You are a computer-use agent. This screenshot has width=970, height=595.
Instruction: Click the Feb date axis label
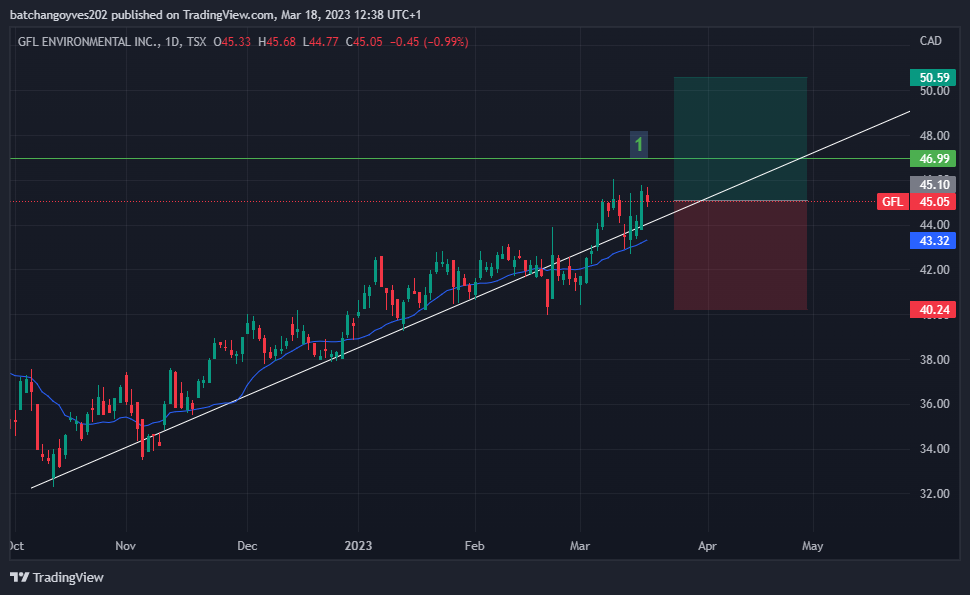tap(474, 546)
